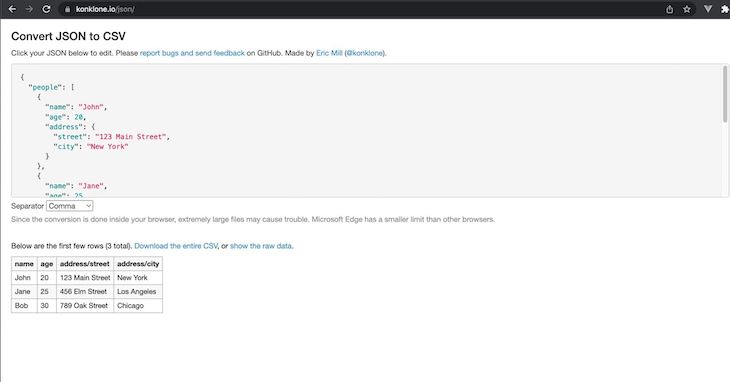Click the New York table cell
This screenshot has width=730, height=382.
click(138, 278)
